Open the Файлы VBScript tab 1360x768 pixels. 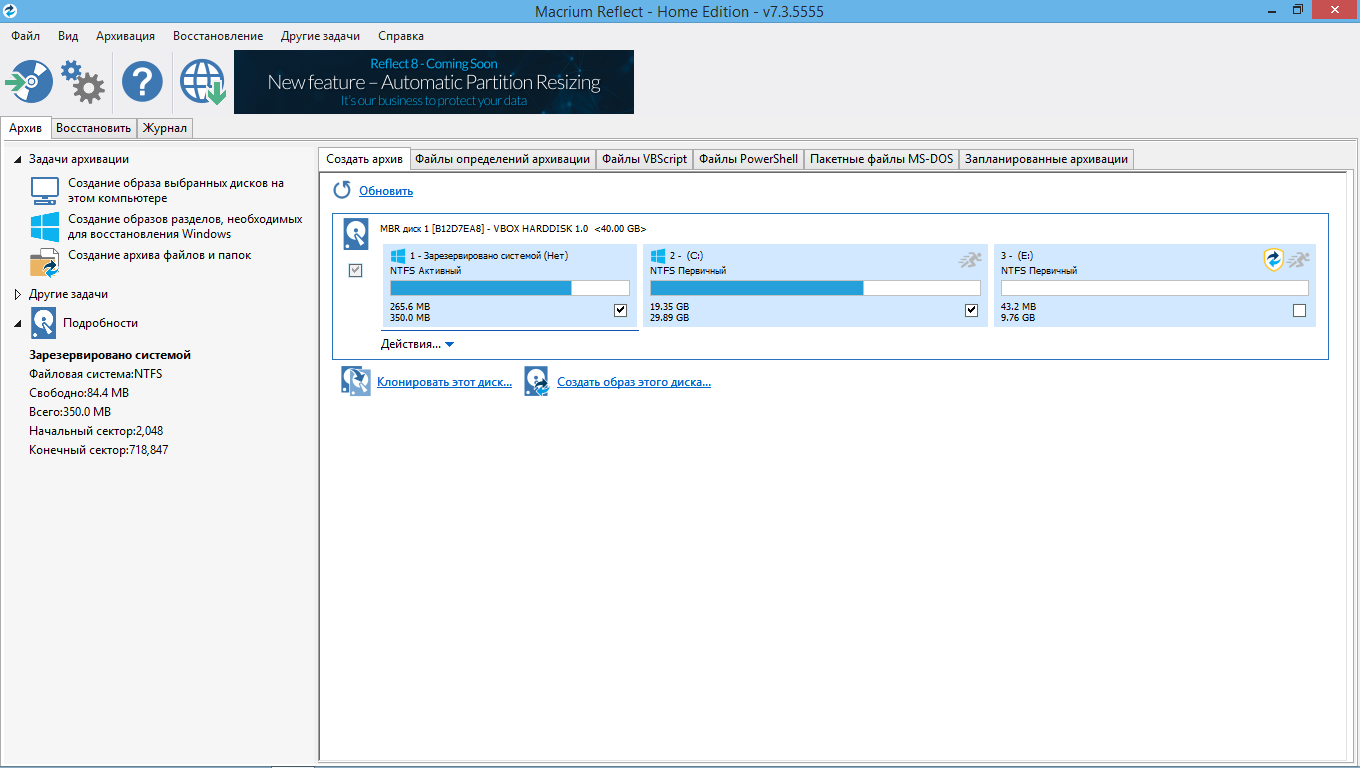point(645,159)
